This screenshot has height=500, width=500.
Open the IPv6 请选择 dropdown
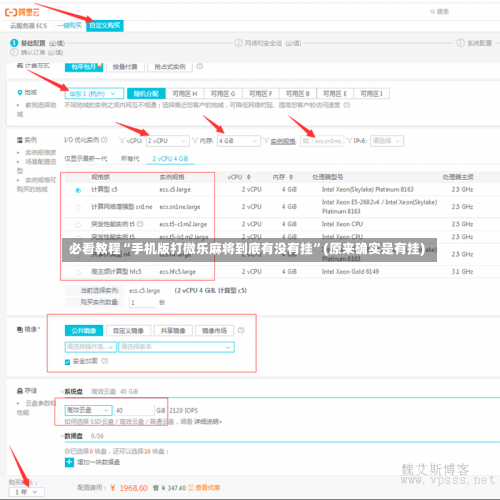(387, 141)
